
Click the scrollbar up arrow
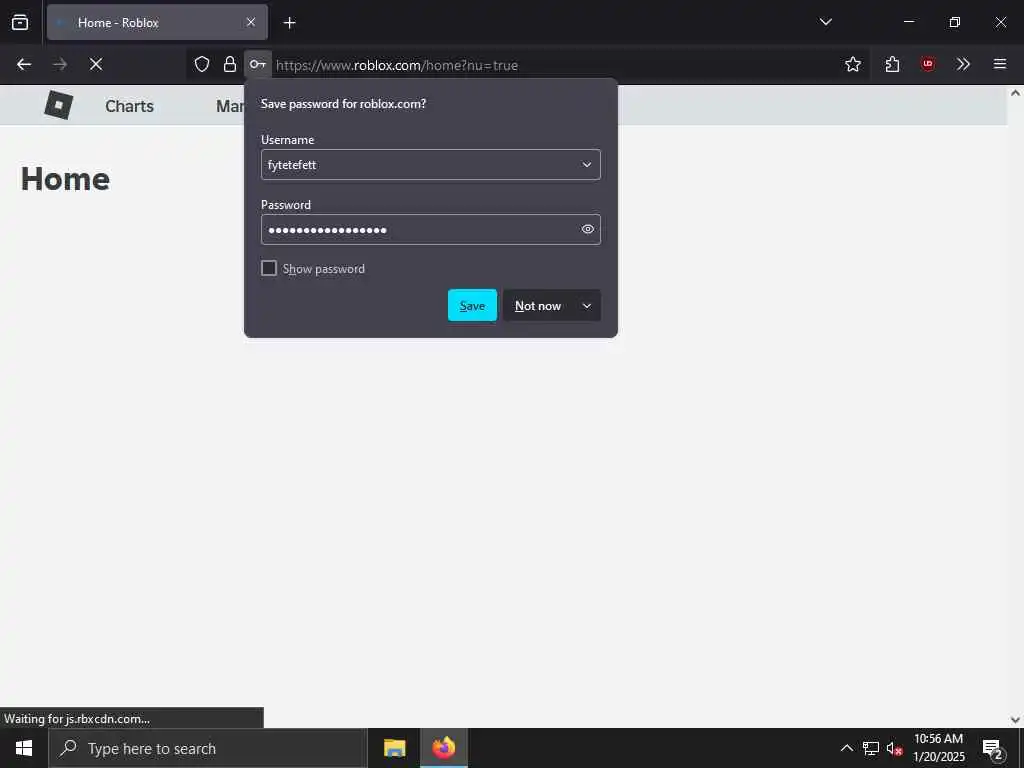coord(1016,93)
